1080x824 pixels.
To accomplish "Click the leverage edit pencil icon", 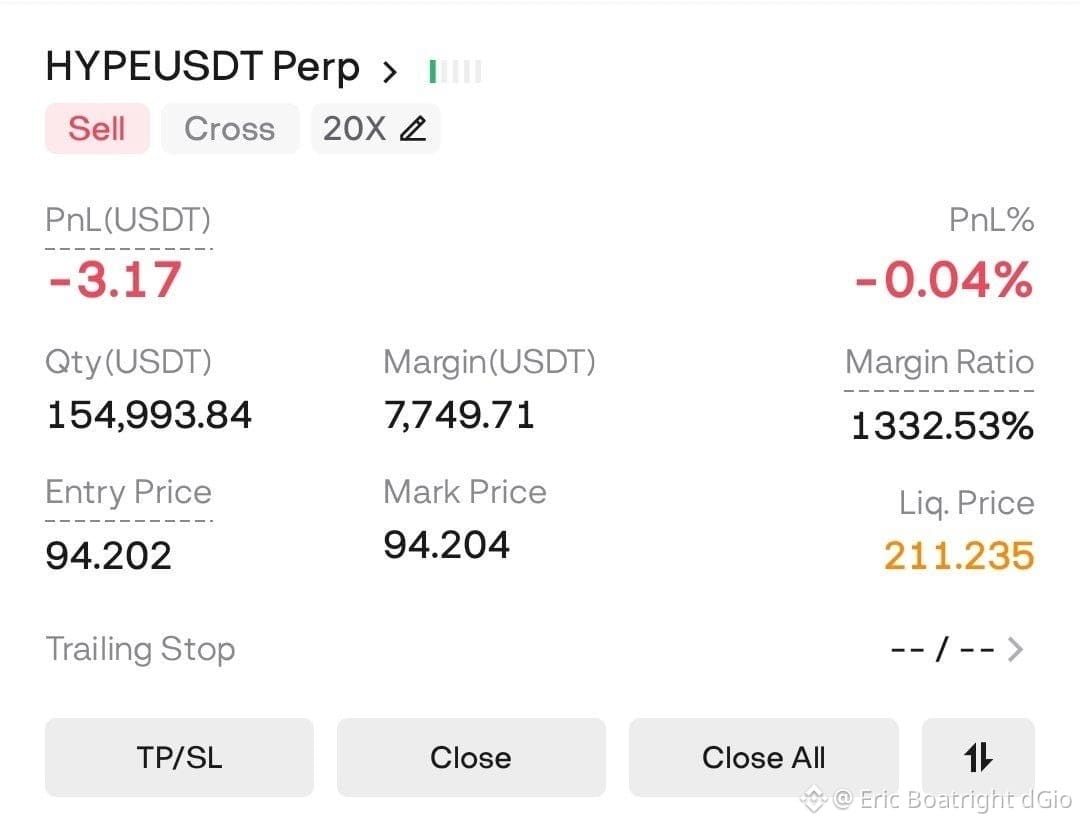I will pos(413,129).
